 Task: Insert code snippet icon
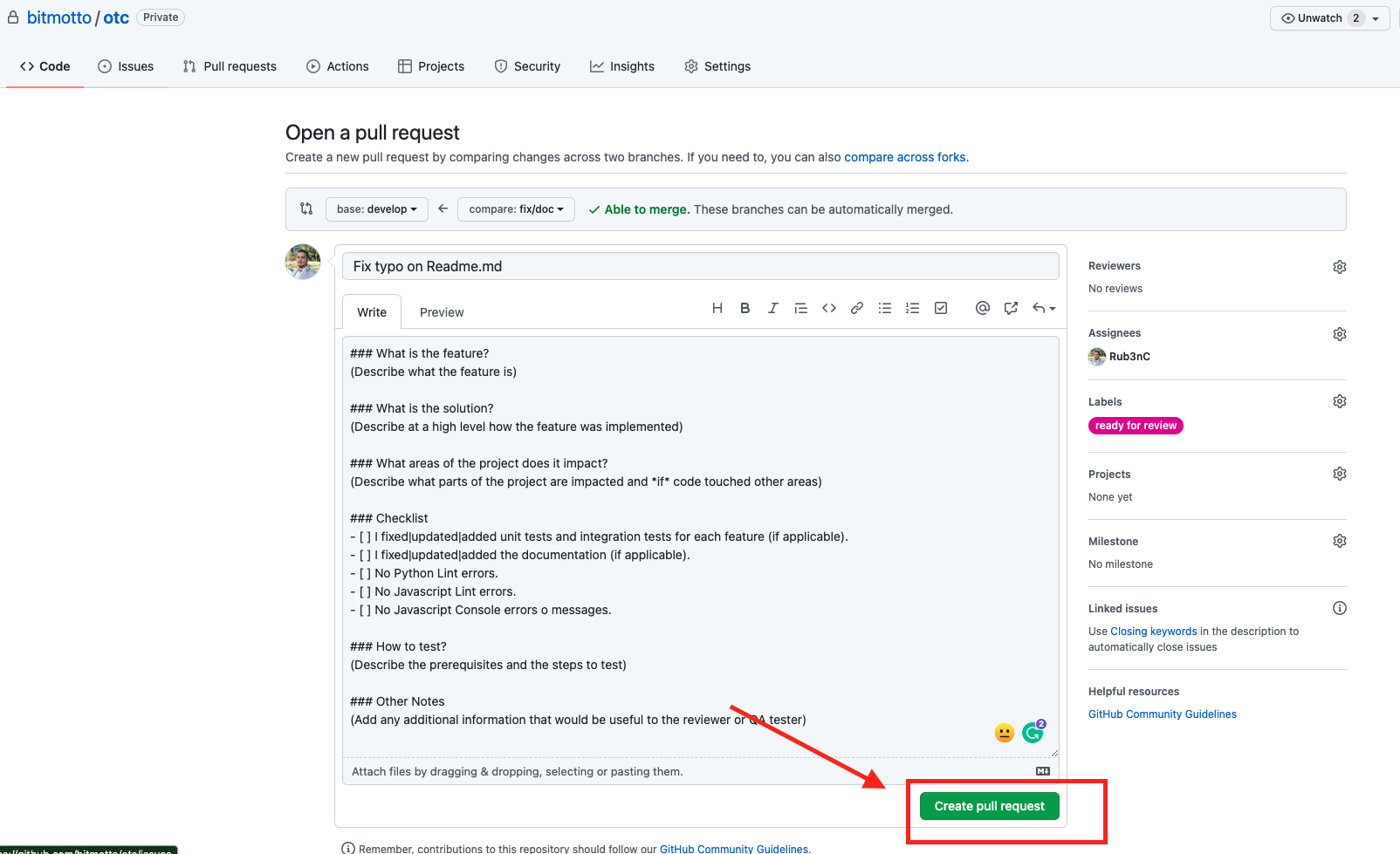pos(829,308)
